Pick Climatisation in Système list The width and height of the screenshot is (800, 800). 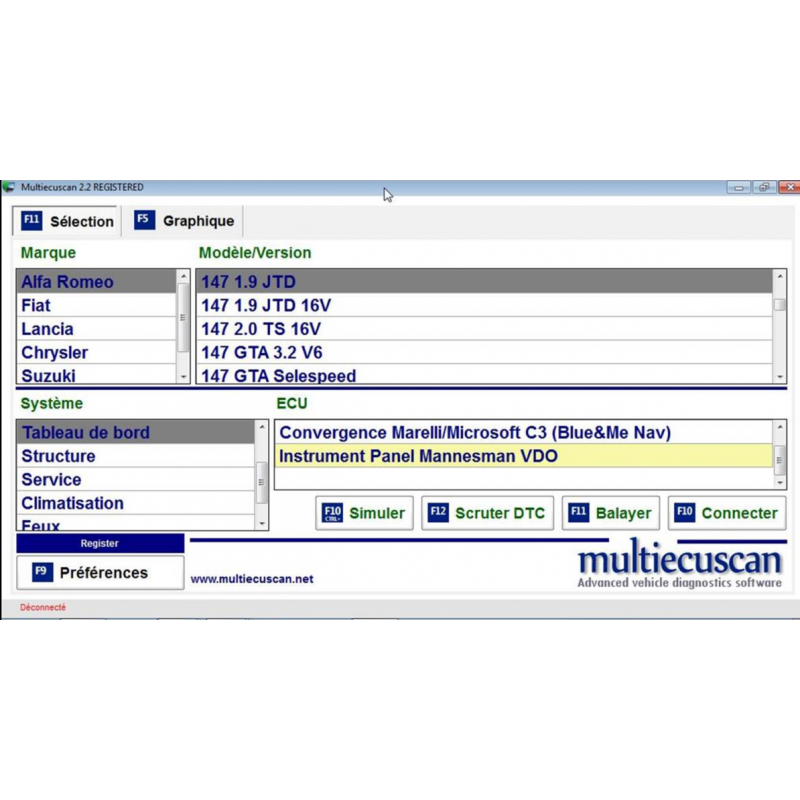[136, 503]
